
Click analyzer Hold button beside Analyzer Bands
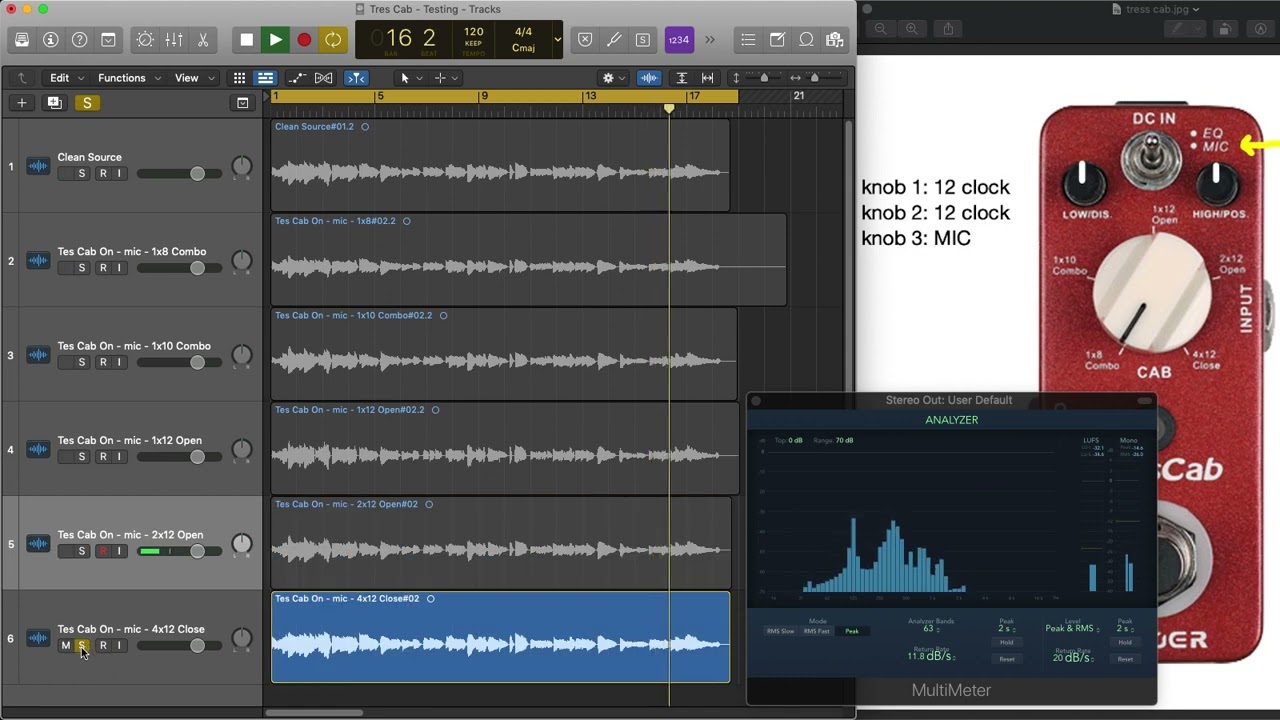point(1007,642)
